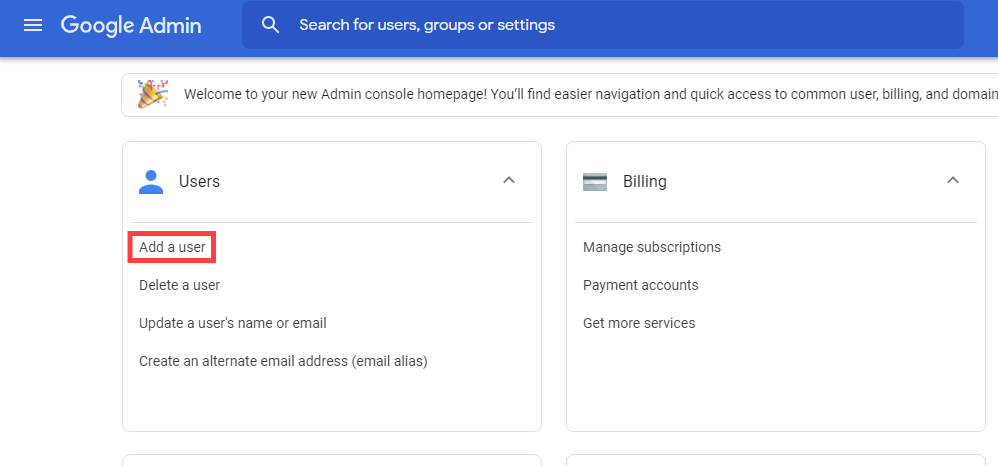Image resolution: width=998 pixels, height=466 pixels.
Task: Open the hamburger main menu
Action: (33, 25)
